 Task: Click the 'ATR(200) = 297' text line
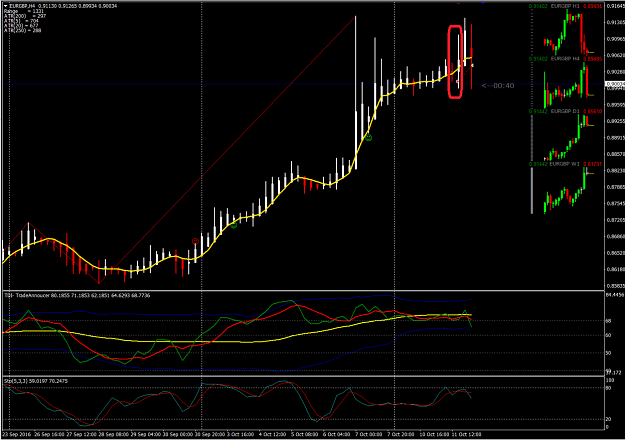click(x=25, y=16)
